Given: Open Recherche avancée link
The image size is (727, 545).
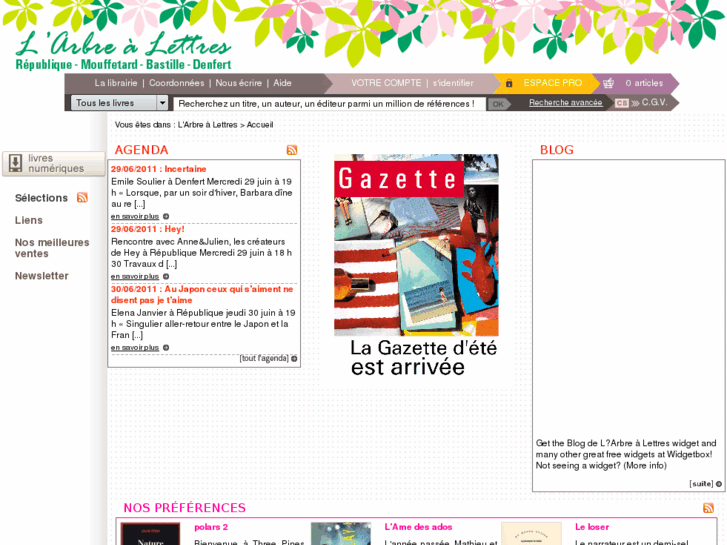Looking at the screenshot, I should point(566,103).
